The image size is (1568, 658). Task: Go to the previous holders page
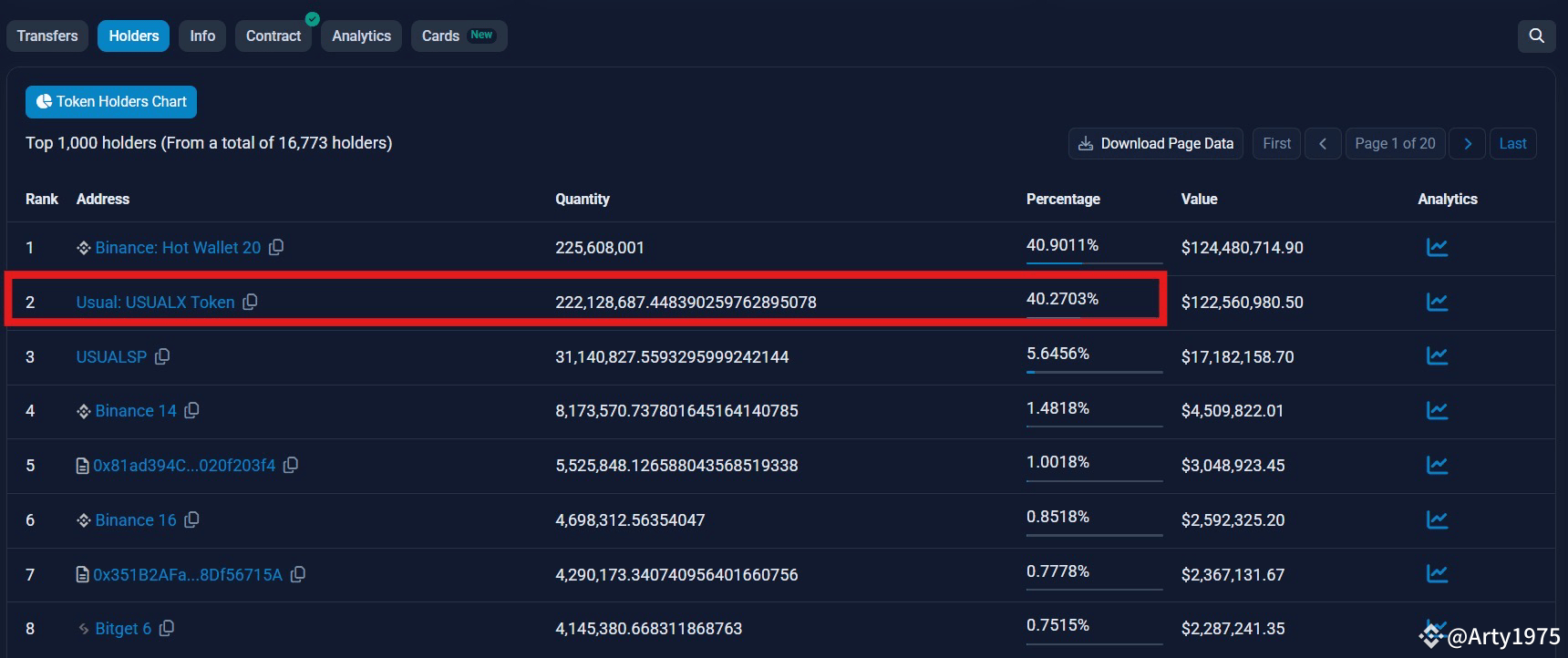1323,143
